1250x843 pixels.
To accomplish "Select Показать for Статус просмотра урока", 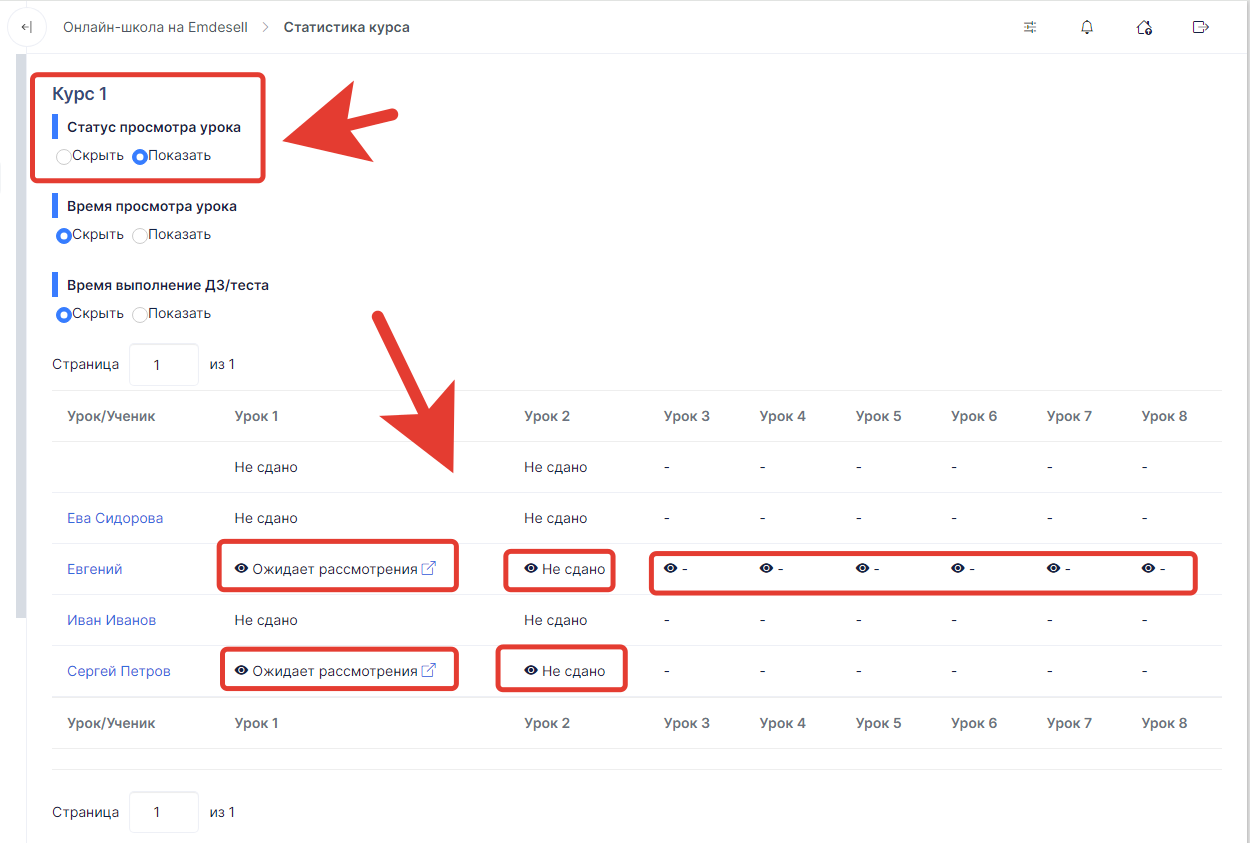I will [140, 156].
